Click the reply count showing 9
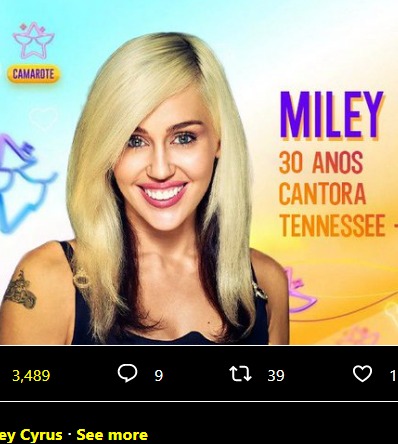 [159, 376]
